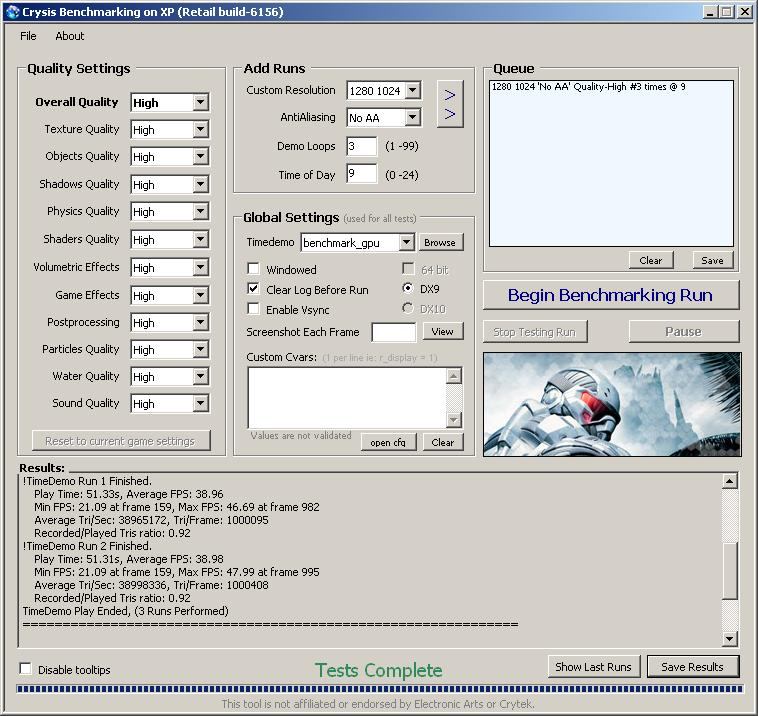Expand the Overall Quality dropdown
Image resolution: width=758 pixels, height=716 pixels.
[x=200, y=102]
